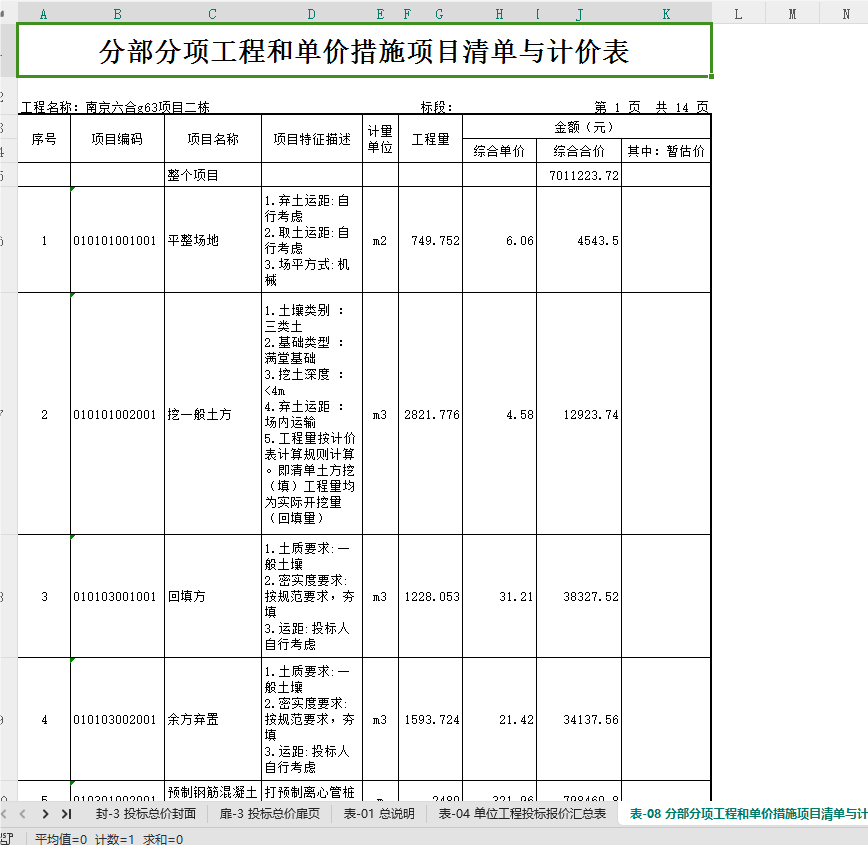868x845 pixels.
Task: Click the 求和=0 status bar entry
Action: tap(163, 839)
